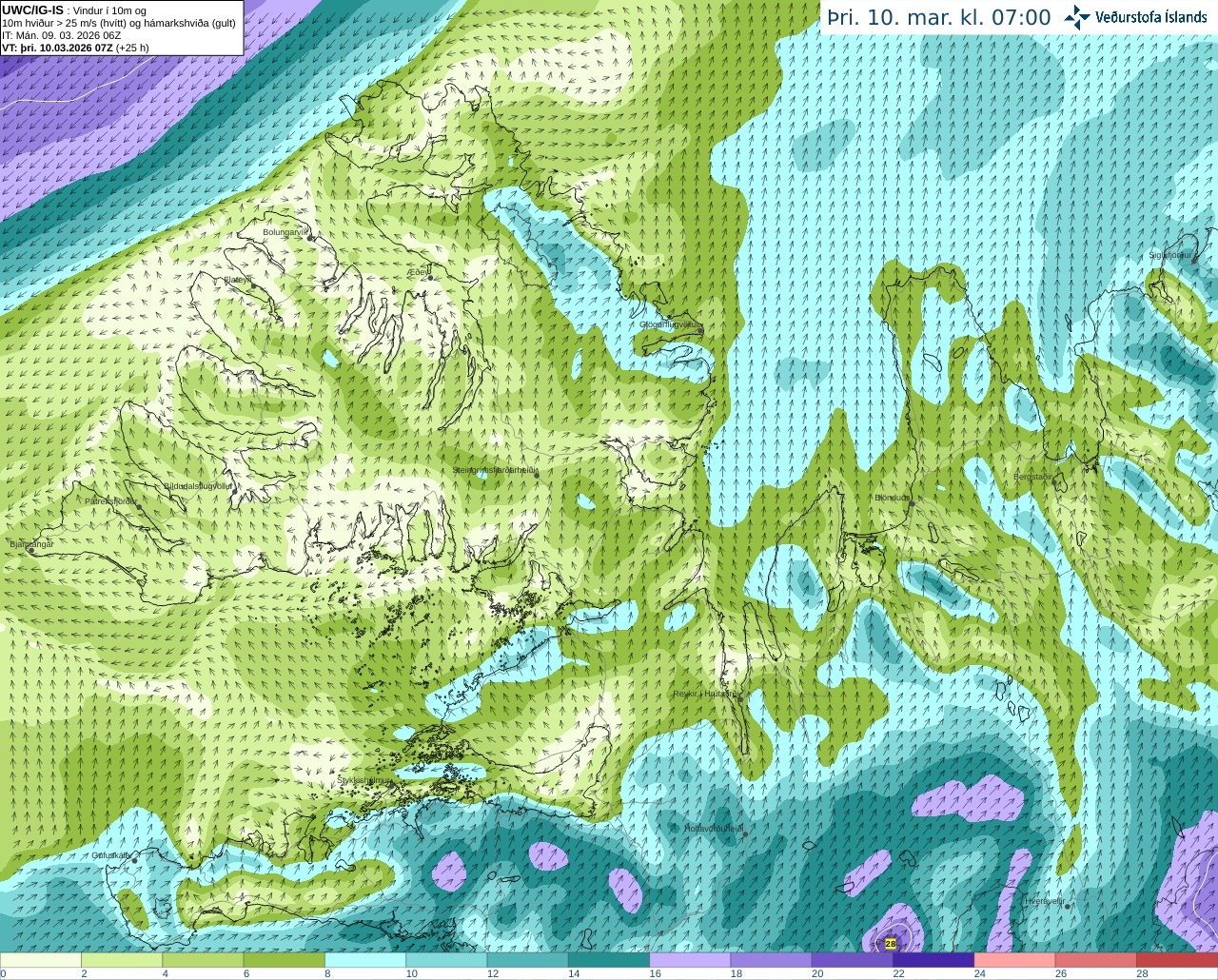Click the date header Þri. 10. mar. kl. 07:00
This screenshot has width=1218, height=980.
tap(939, 18)
